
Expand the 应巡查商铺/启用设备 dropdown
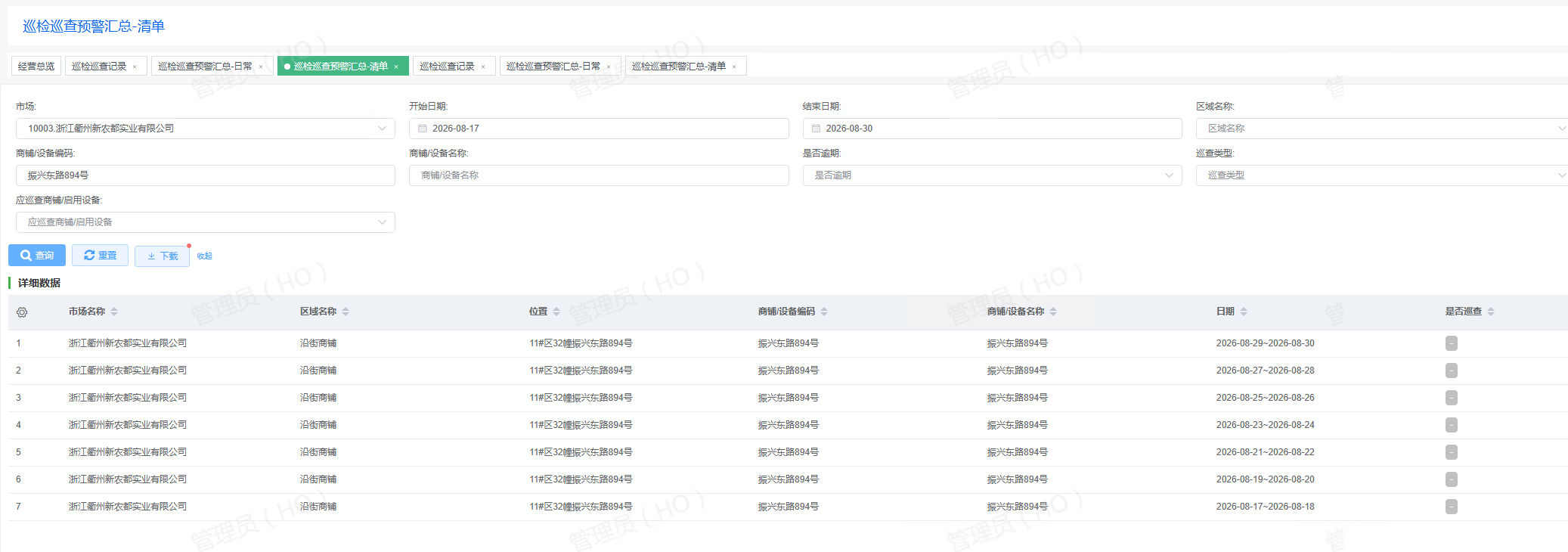(x=206, y=222)
